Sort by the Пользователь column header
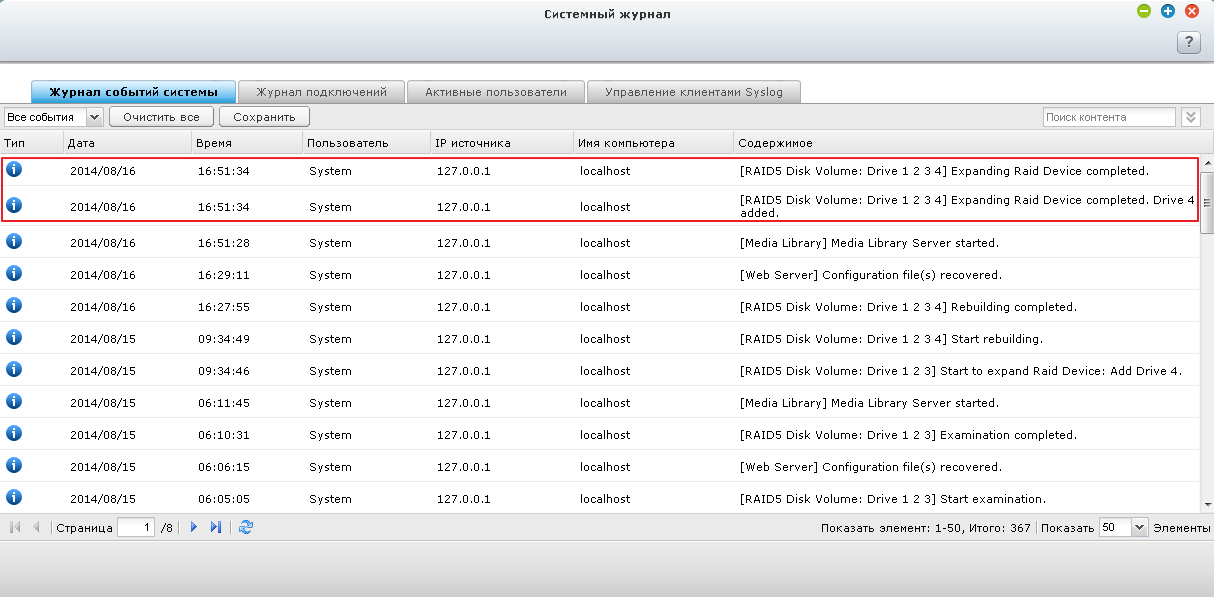The image size is (1214, 597). [366, 143]
